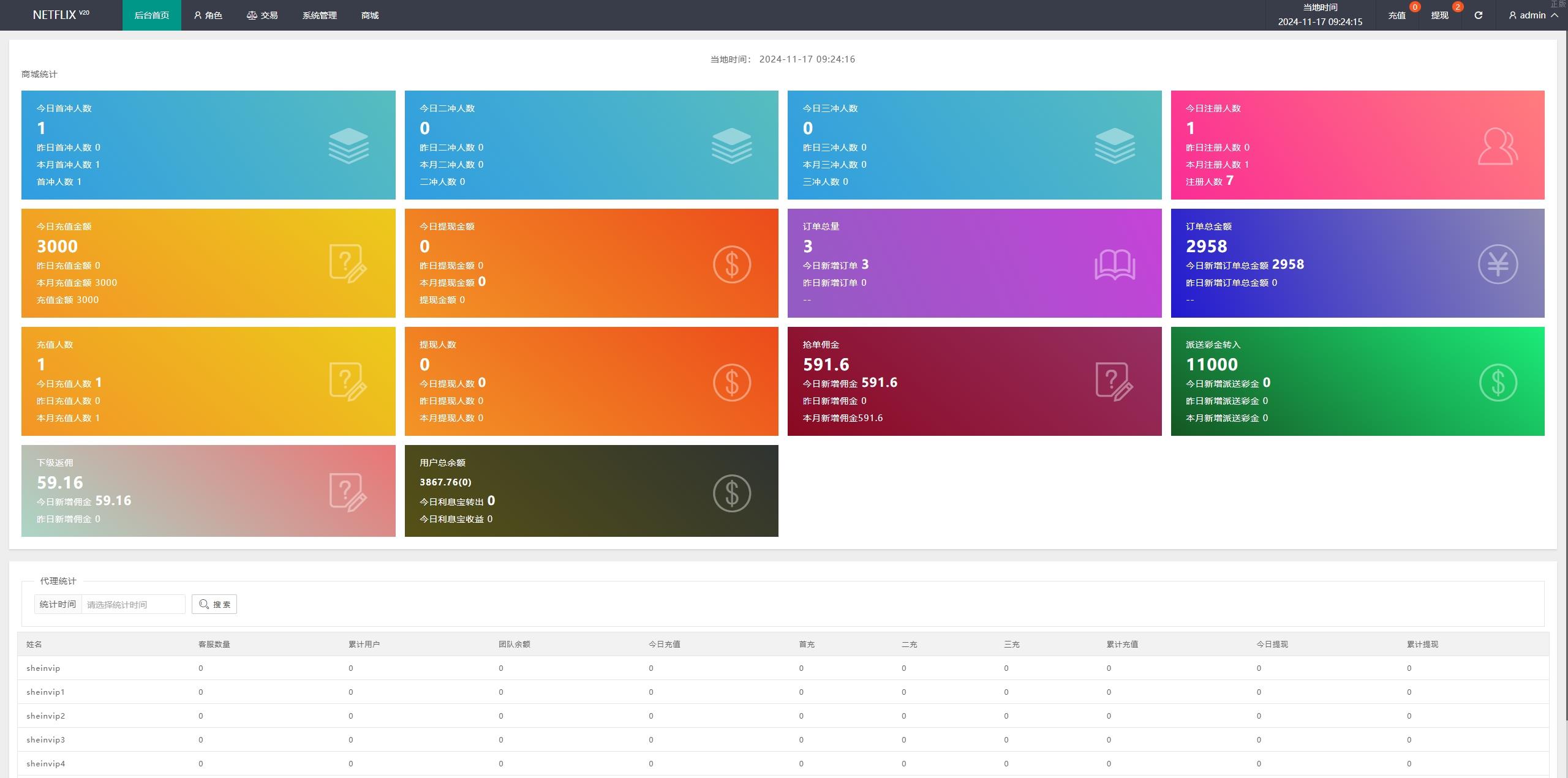Open 提现 notifications with badge 2
Screen dimensions: 1568x778
coord(1439,15)
